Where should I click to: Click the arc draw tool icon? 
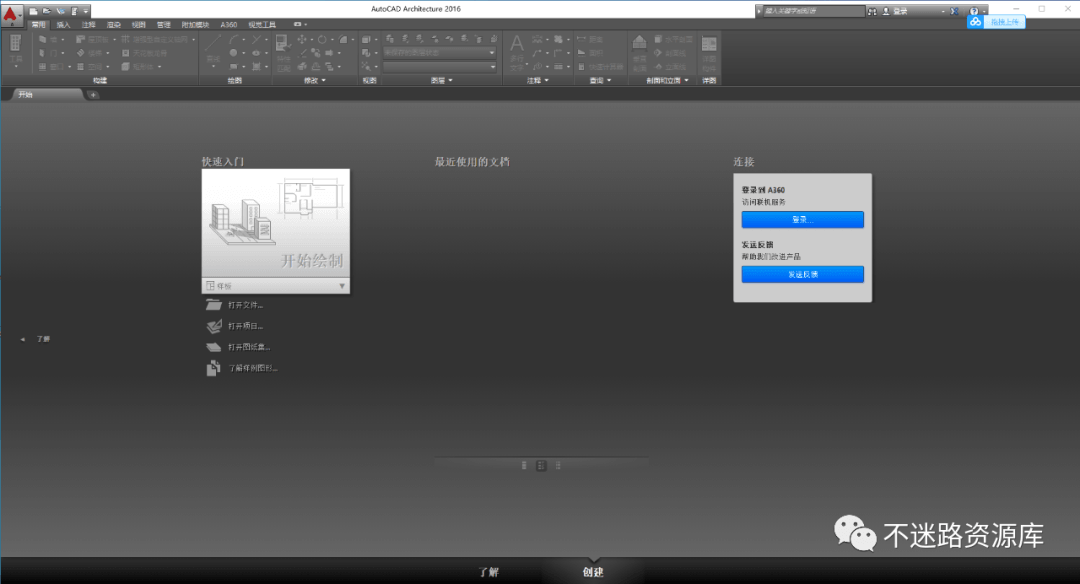click(x=234, y=39)
